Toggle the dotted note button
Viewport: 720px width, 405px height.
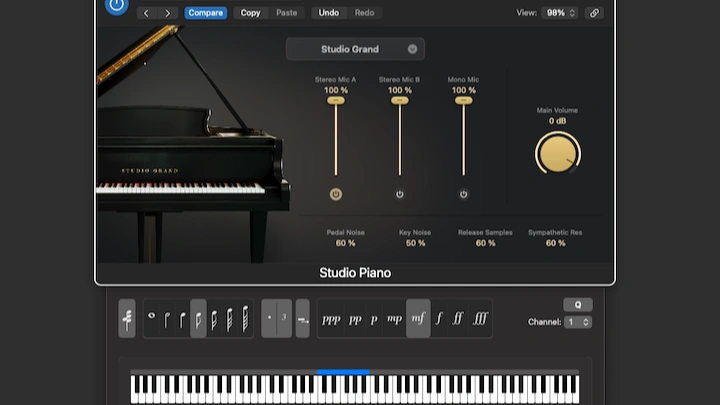[269, 319]
